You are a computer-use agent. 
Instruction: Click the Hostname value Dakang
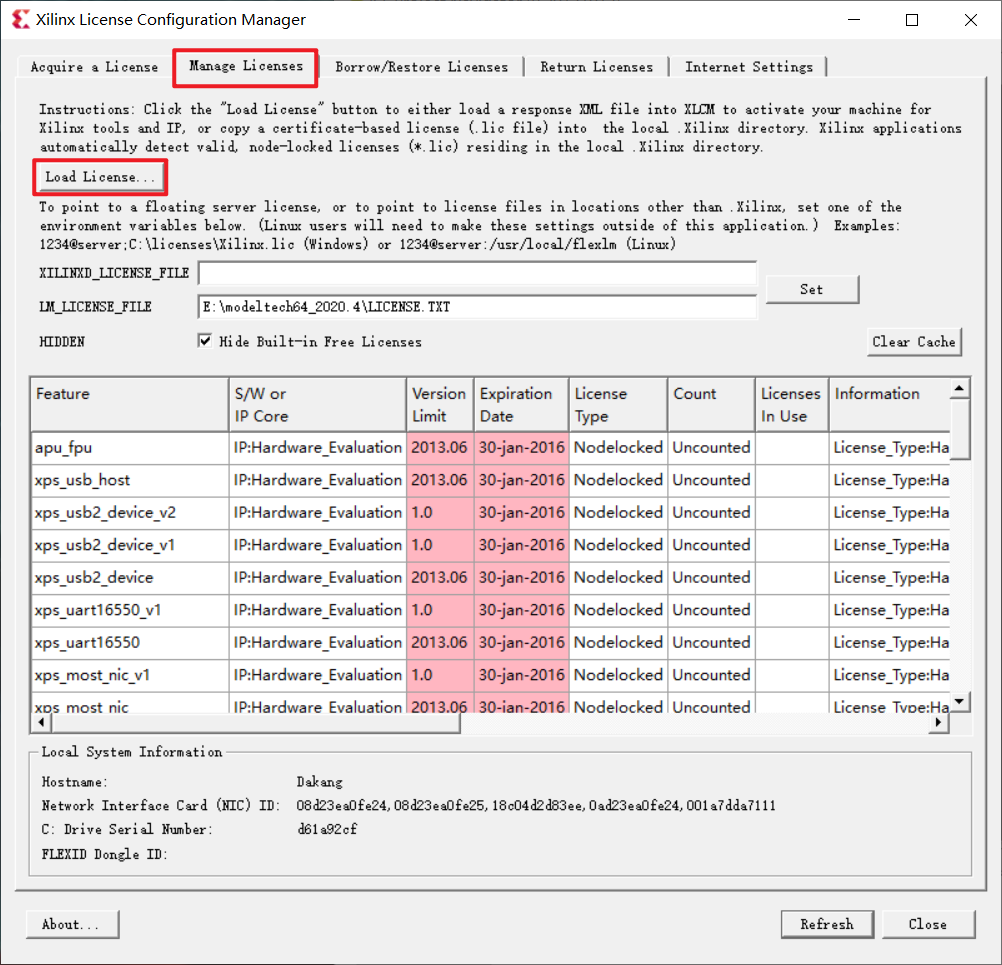320,782
